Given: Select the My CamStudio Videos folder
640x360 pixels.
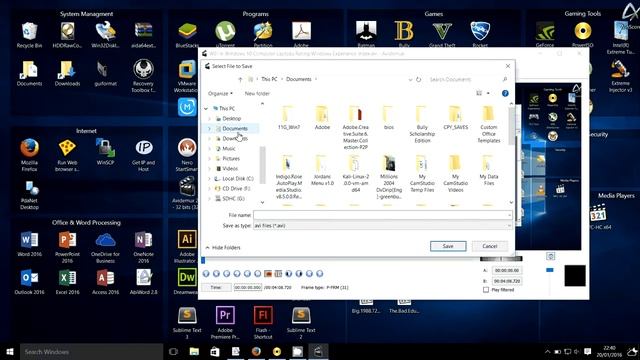Looking at the screenshot, I should click(456, 174).
